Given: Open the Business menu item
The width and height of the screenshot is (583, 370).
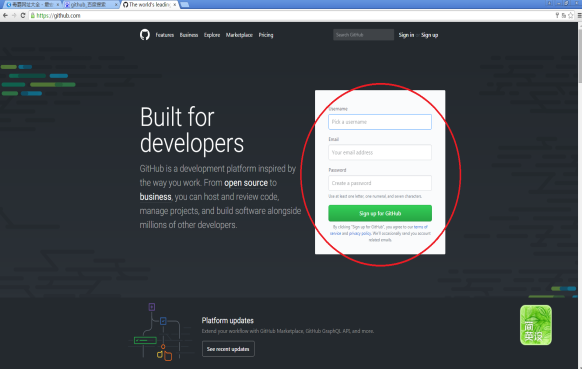Looking at the screenshot, I should [x=189, y=35].
